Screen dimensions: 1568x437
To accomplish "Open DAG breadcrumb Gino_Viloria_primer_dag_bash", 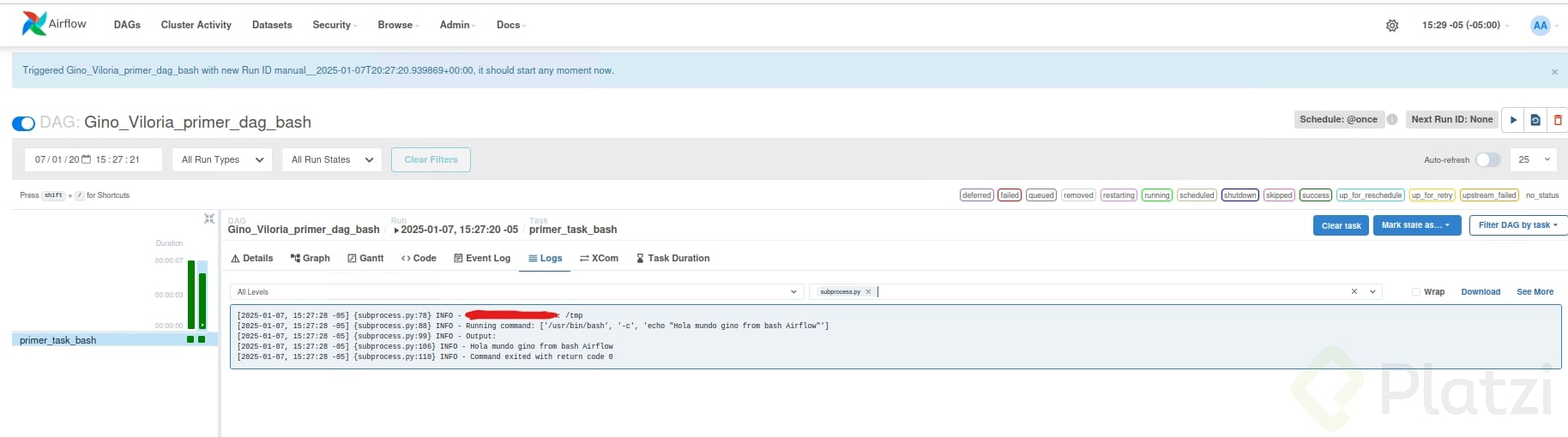I will (x=304, y=230).
